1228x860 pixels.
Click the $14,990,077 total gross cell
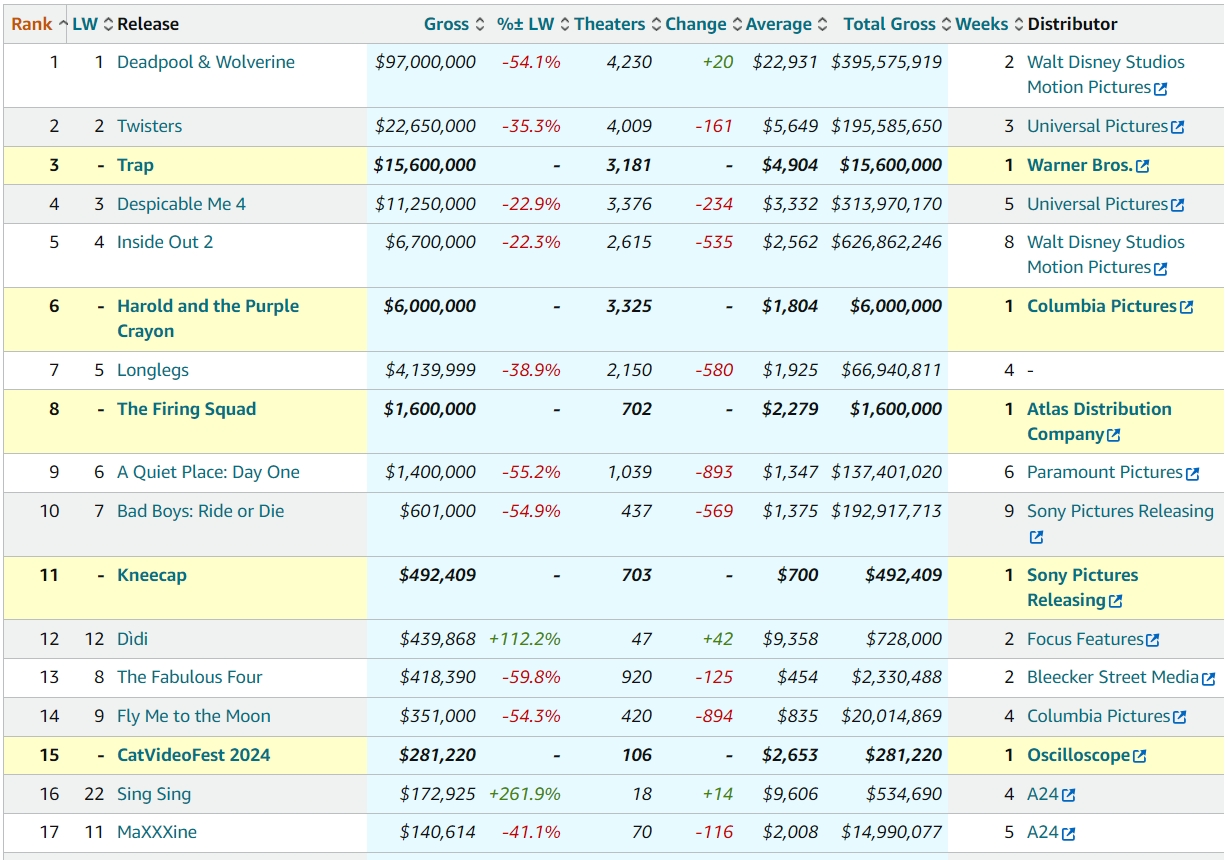pos(891,832)
